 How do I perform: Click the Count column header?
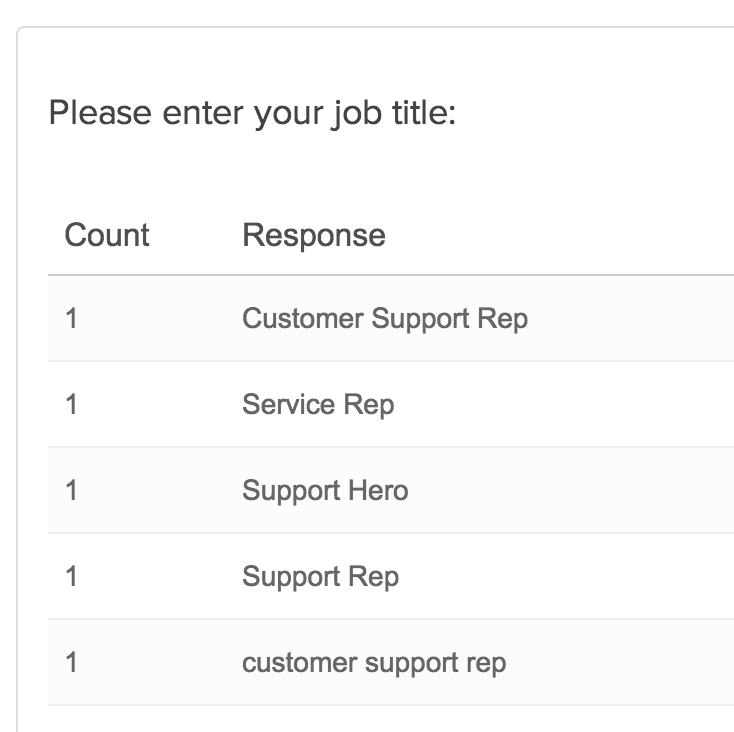click(107, 235)
